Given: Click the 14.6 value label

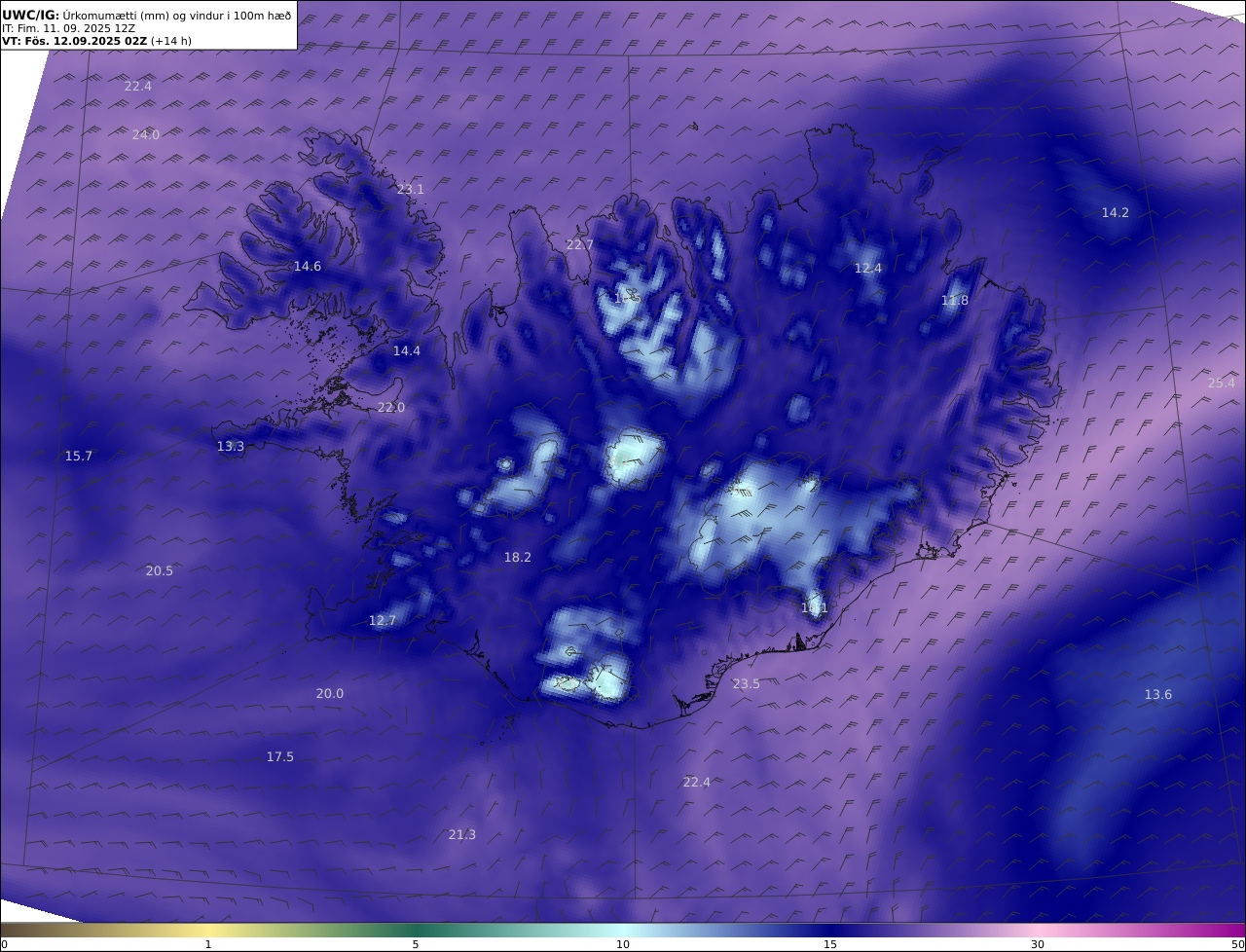Looking at the screenshot, I should [x=308, y=266].
